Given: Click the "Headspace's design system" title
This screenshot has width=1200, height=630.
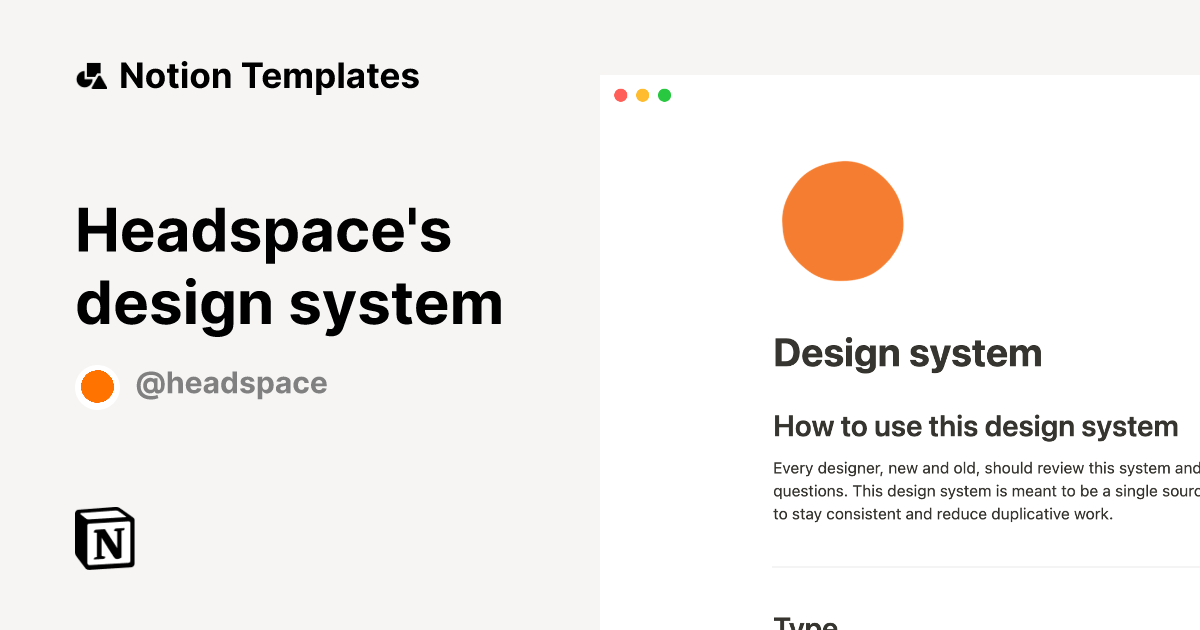Looking at the screenshot, I should (288, 267).
